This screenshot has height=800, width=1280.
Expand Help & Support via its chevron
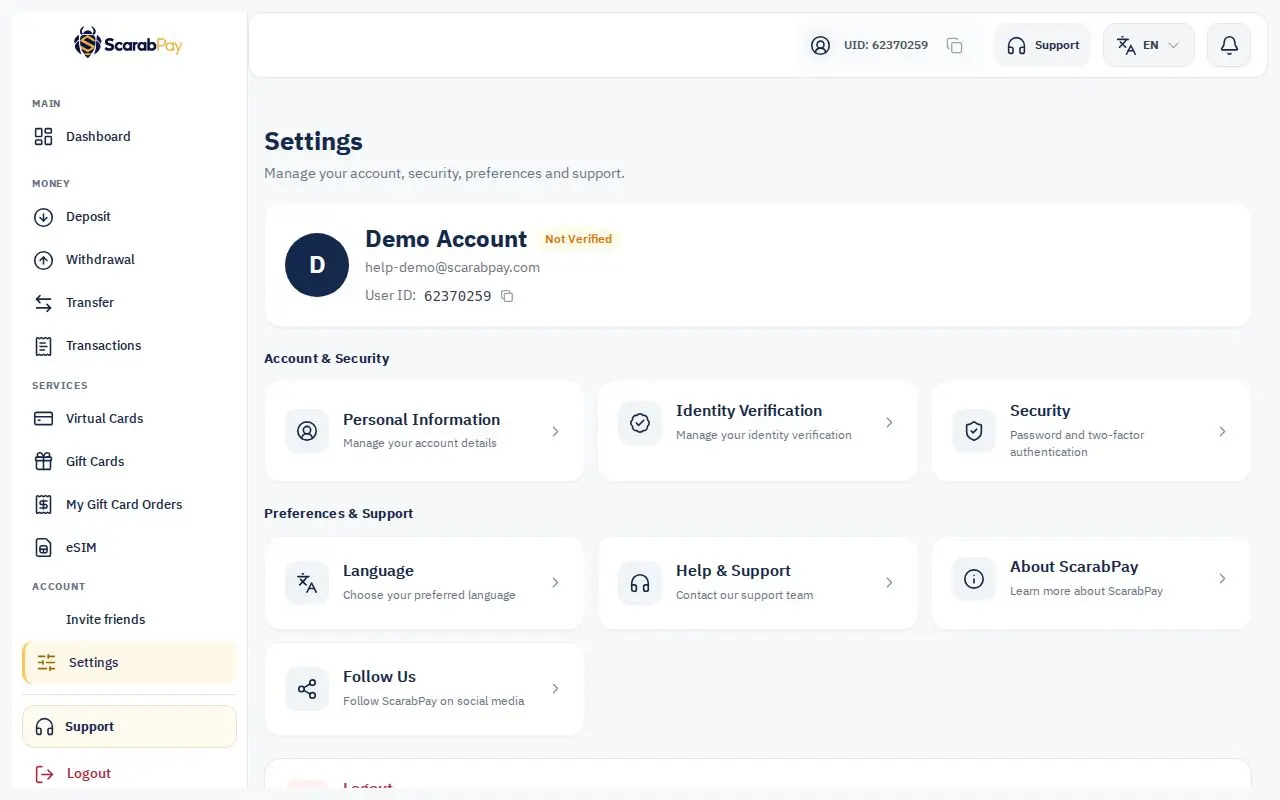pos(889,583)
